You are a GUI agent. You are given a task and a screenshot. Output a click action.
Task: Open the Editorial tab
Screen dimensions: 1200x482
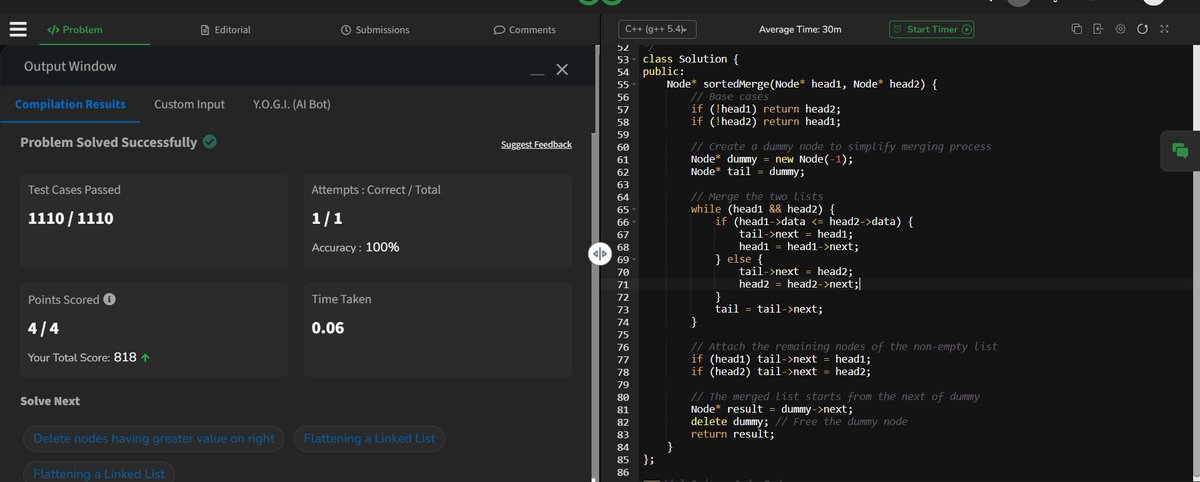click(x=225, y=30)
